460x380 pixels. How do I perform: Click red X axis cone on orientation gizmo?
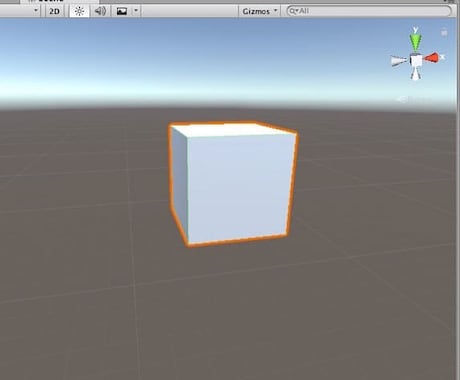[x=432, y=58]
